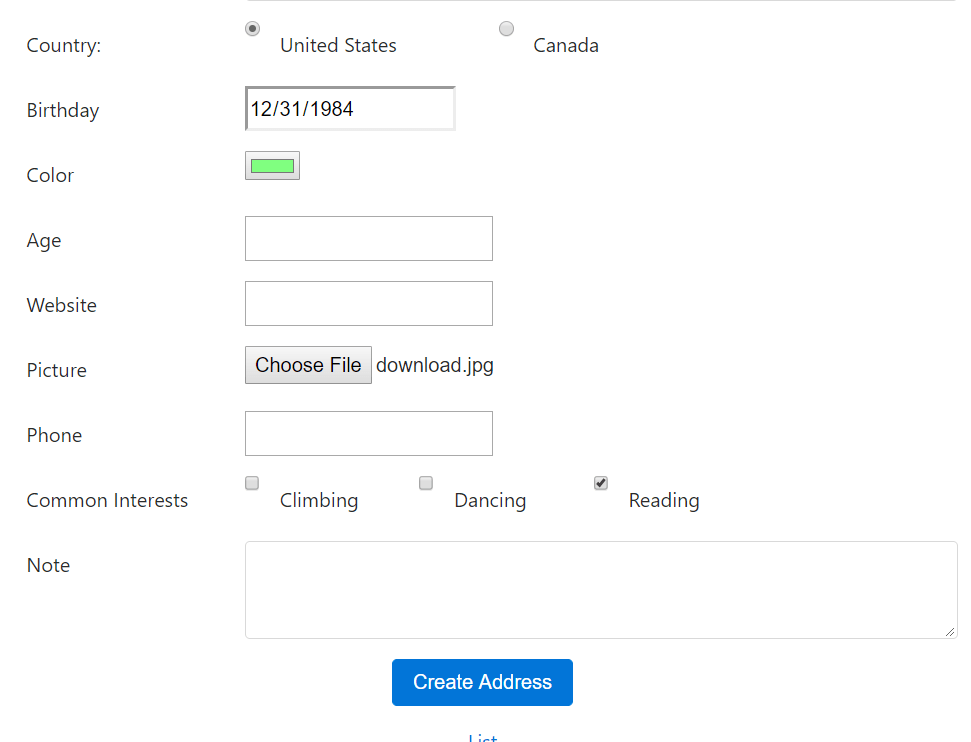The width and height of the screenshot is (971, 742).
Task: Select the United States radio button
Action: coord(252,28)
